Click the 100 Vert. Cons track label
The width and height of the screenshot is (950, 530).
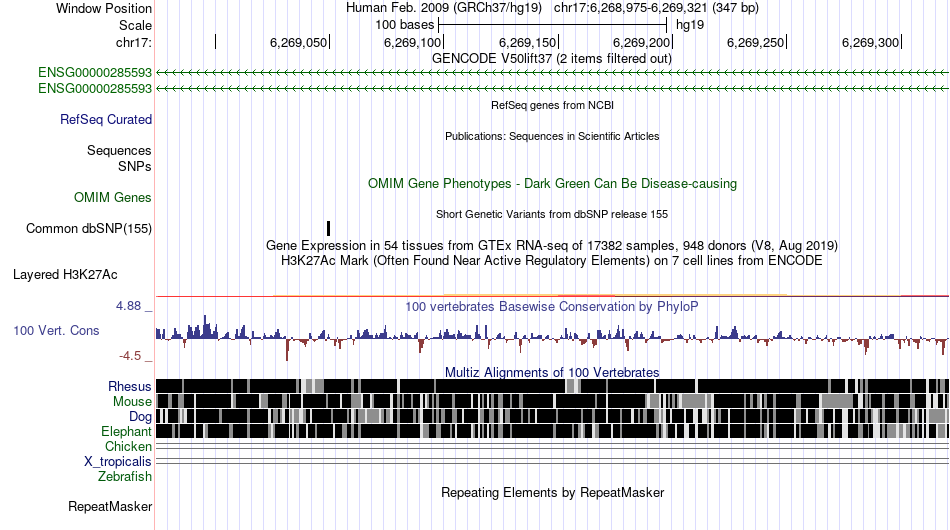point(56,330)
